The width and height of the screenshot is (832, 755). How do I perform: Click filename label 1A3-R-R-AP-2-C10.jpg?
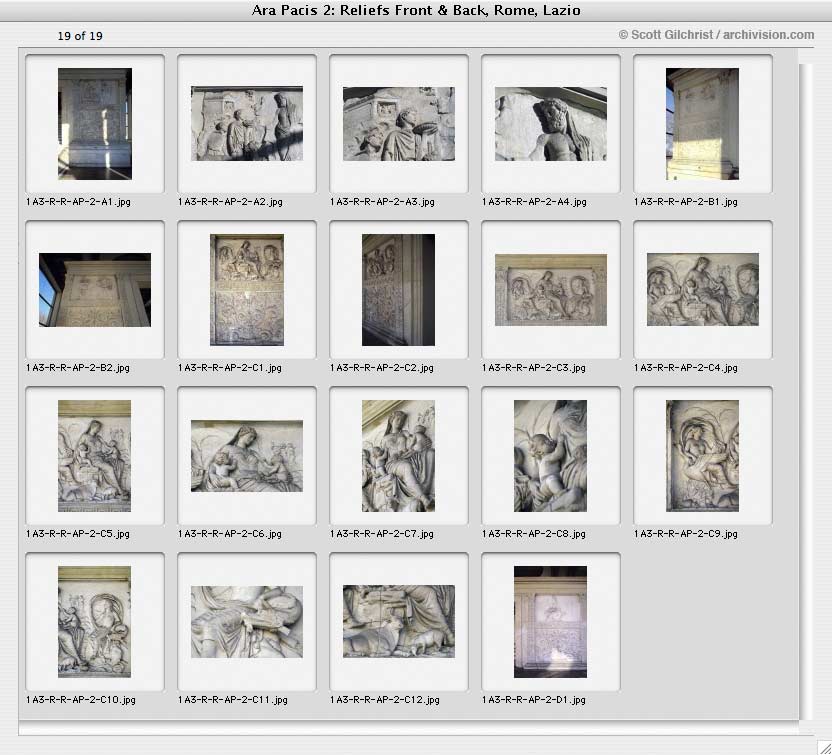coord(81,700)
